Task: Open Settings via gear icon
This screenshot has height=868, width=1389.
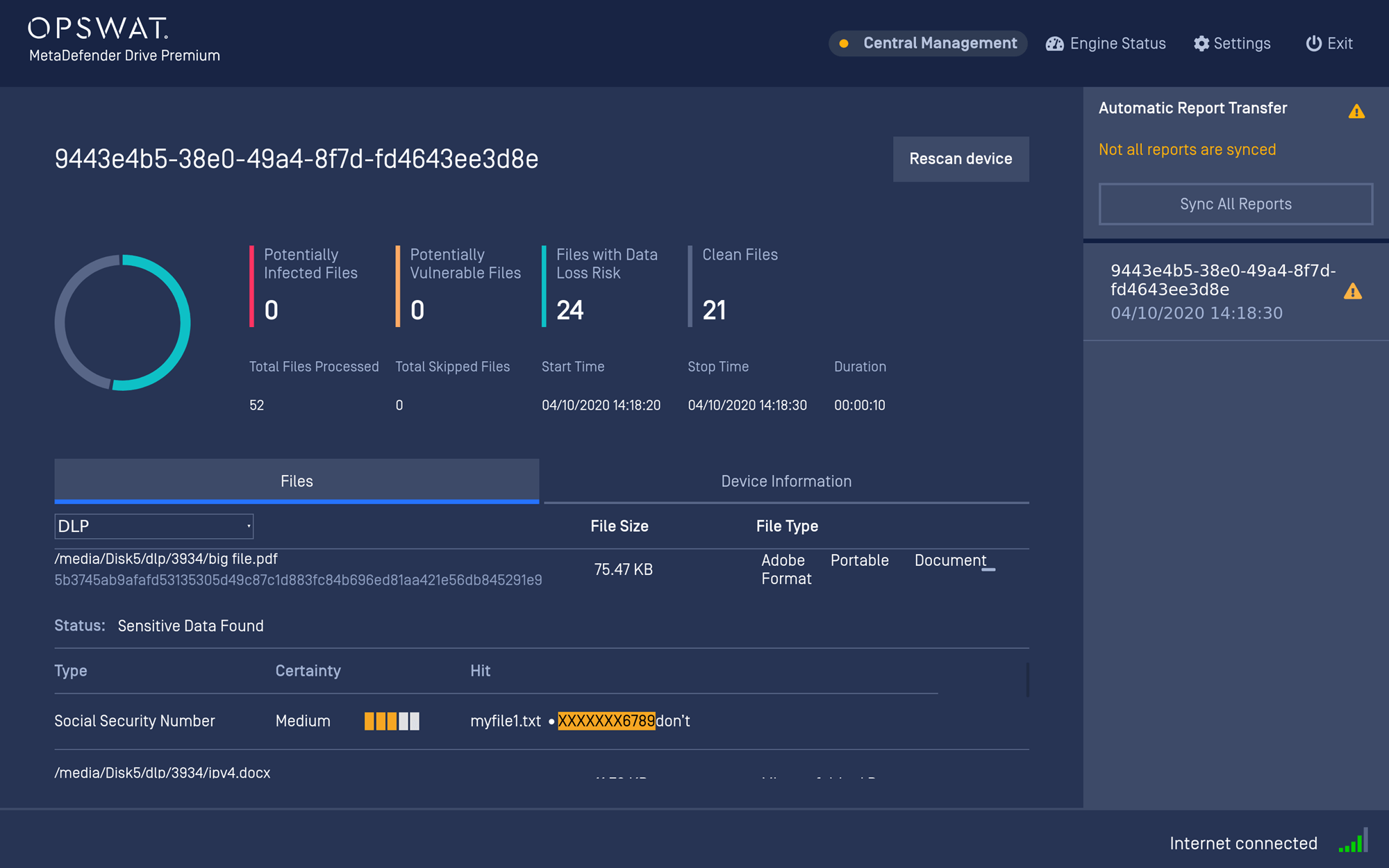Action: tap(1201, 44)
